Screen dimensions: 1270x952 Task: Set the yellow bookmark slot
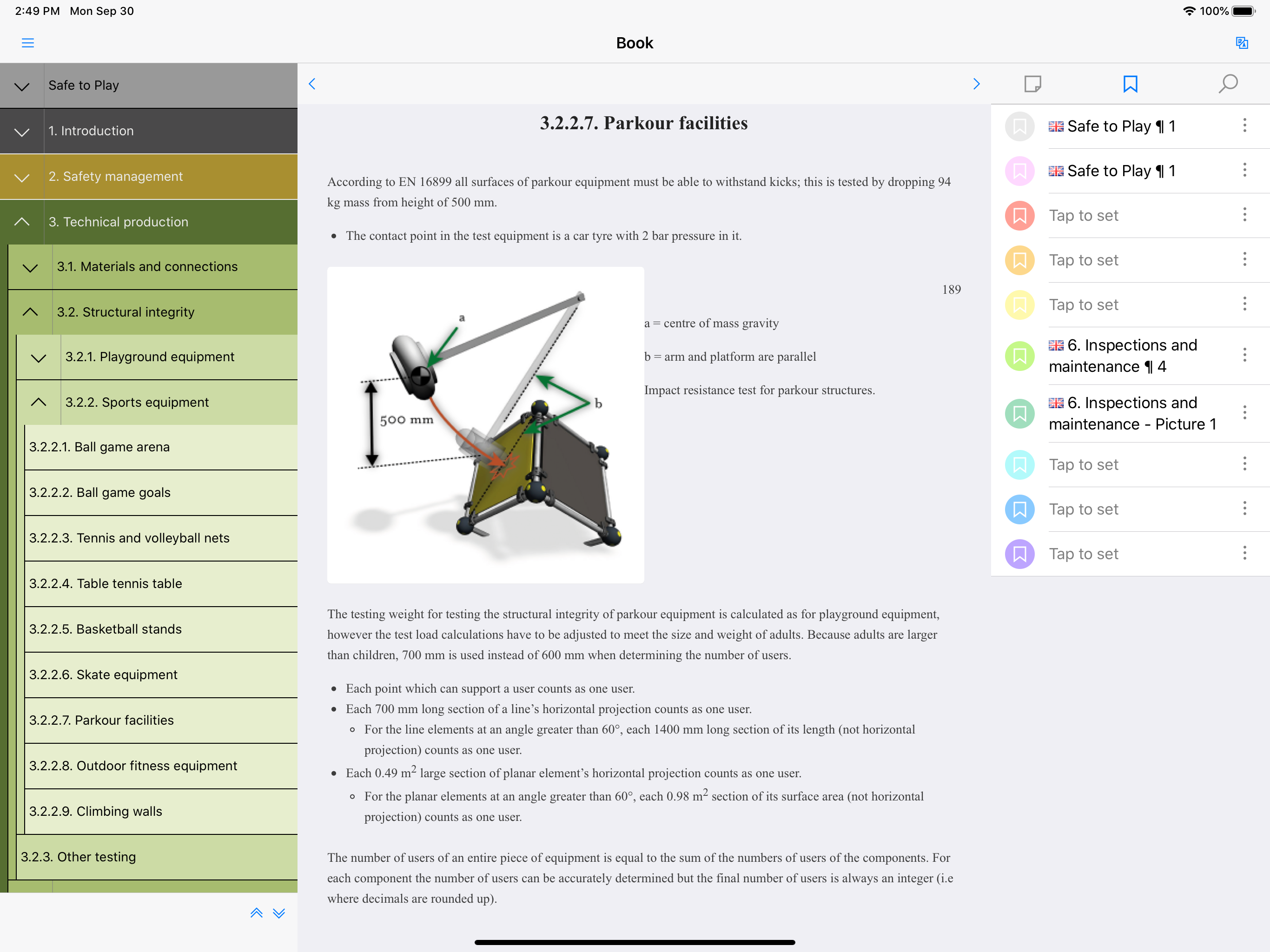pos(1020,305)
